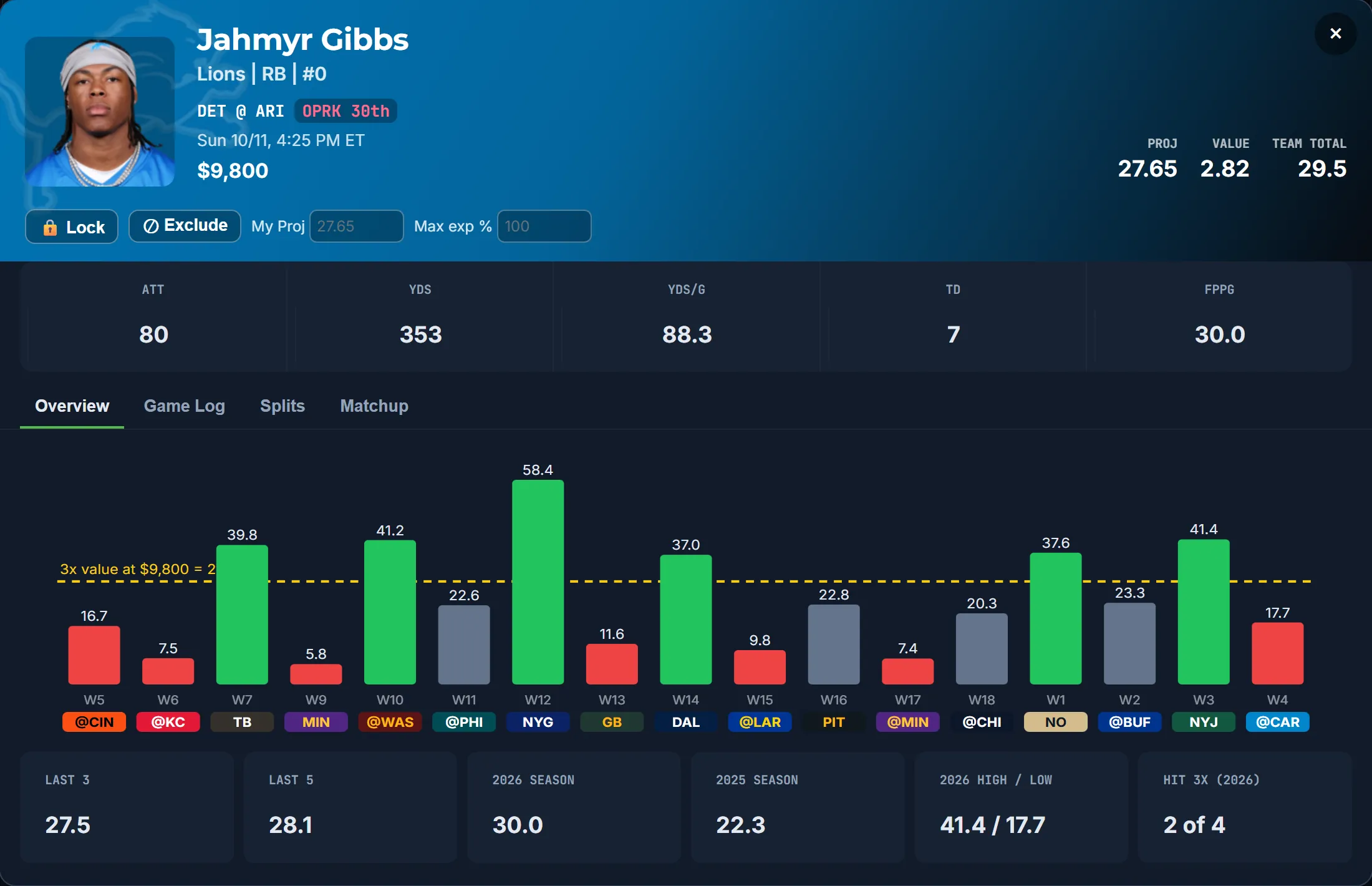Screen dimensions: 1372x886
Task: Click the W7 bar showing 39.8
Action: (243, 615)
